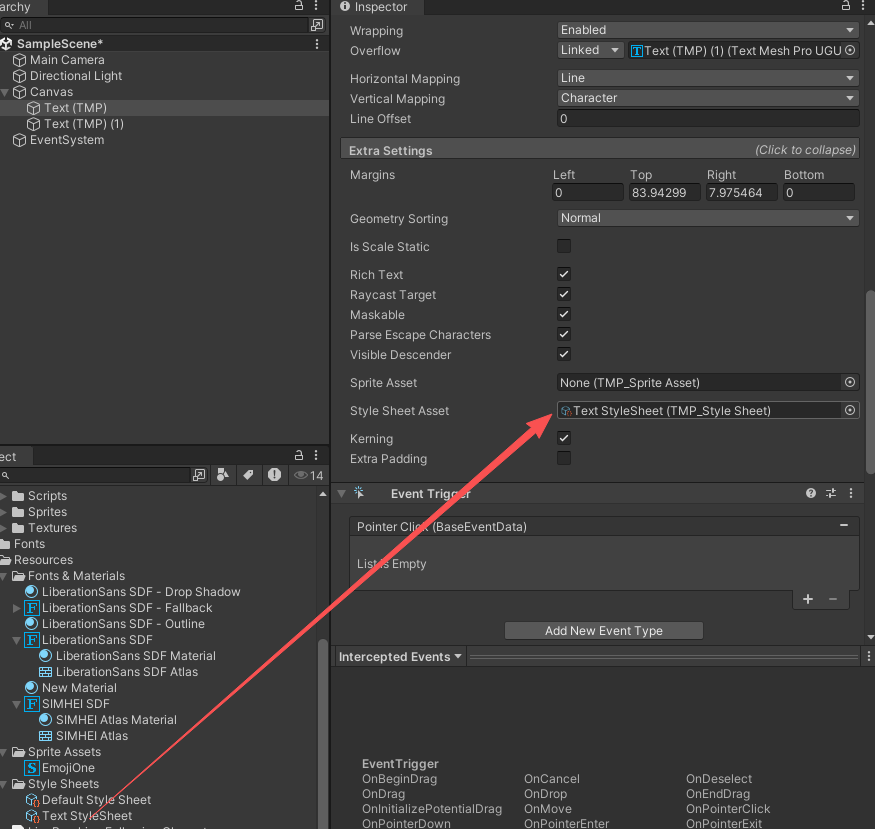
Task: Open Overflow mode dropdown
Action: coord(590,50)
